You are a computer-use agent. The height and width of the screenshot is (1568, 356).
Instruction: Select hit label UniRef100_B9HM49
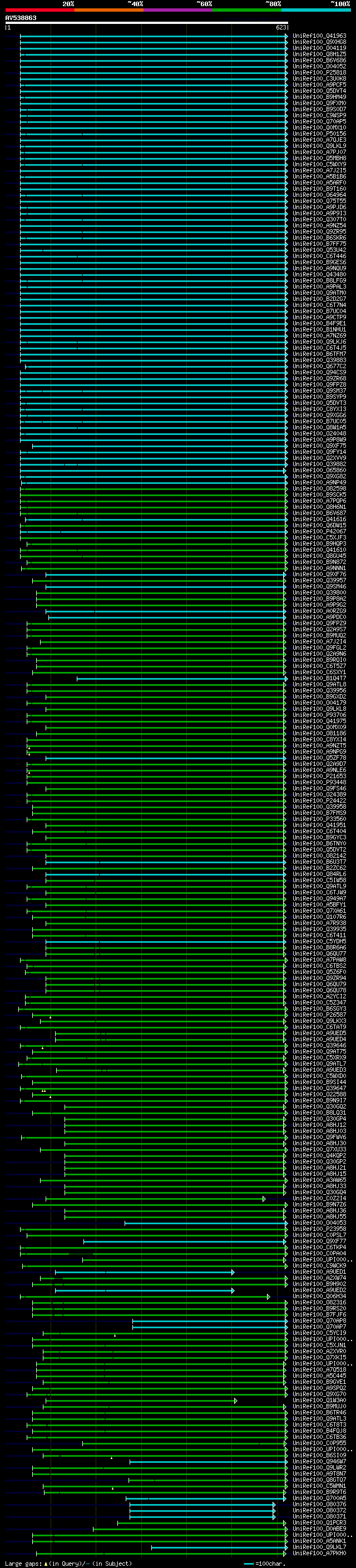coord(319,97)
